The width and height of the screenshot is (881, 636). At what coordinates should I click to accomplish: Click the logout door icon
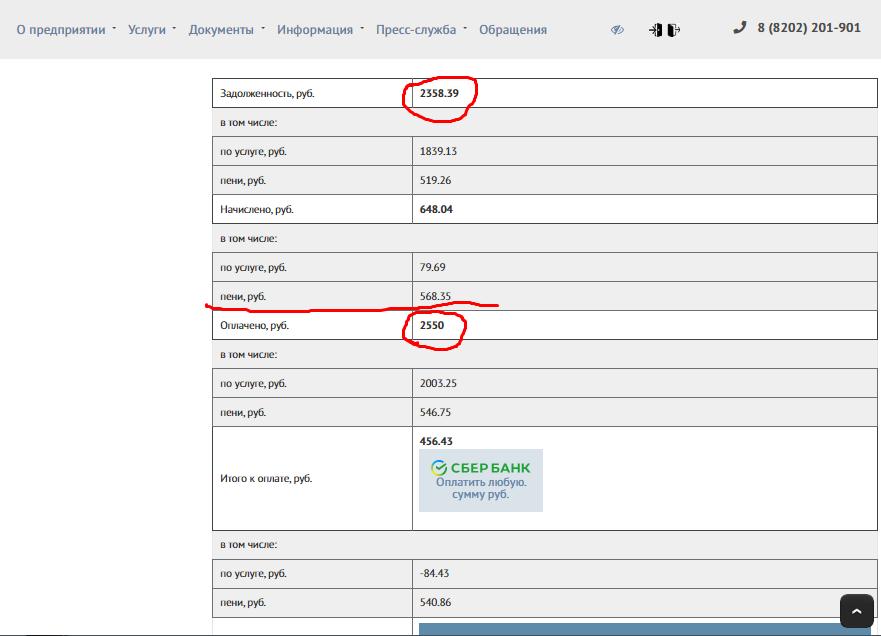(x=674, y=30)
